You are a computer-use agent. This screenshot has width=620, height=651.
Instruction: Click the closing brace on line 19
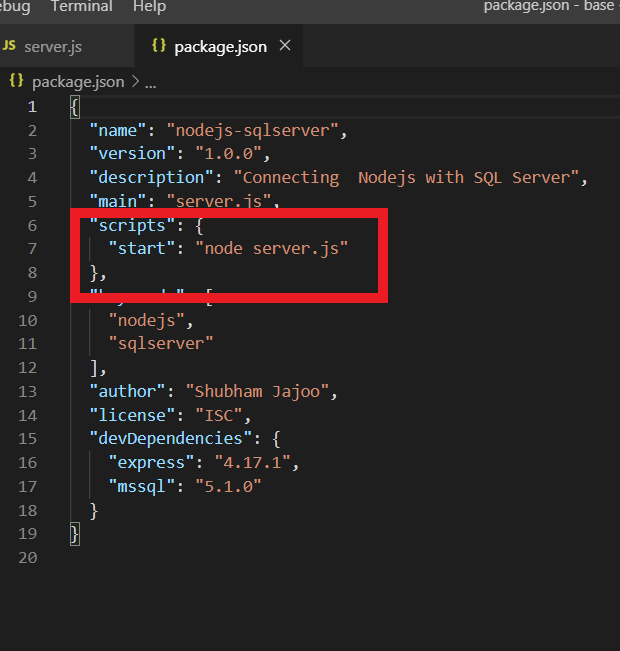tap(75, 534)
